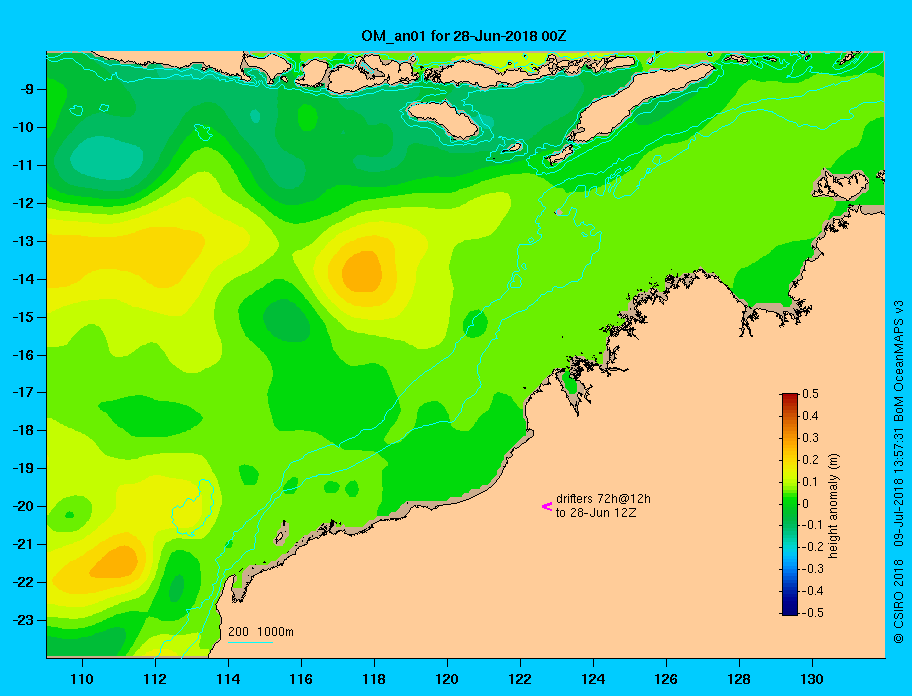Click the longitude label 130
Screen dimensions: 912x696
coord(812,679)
